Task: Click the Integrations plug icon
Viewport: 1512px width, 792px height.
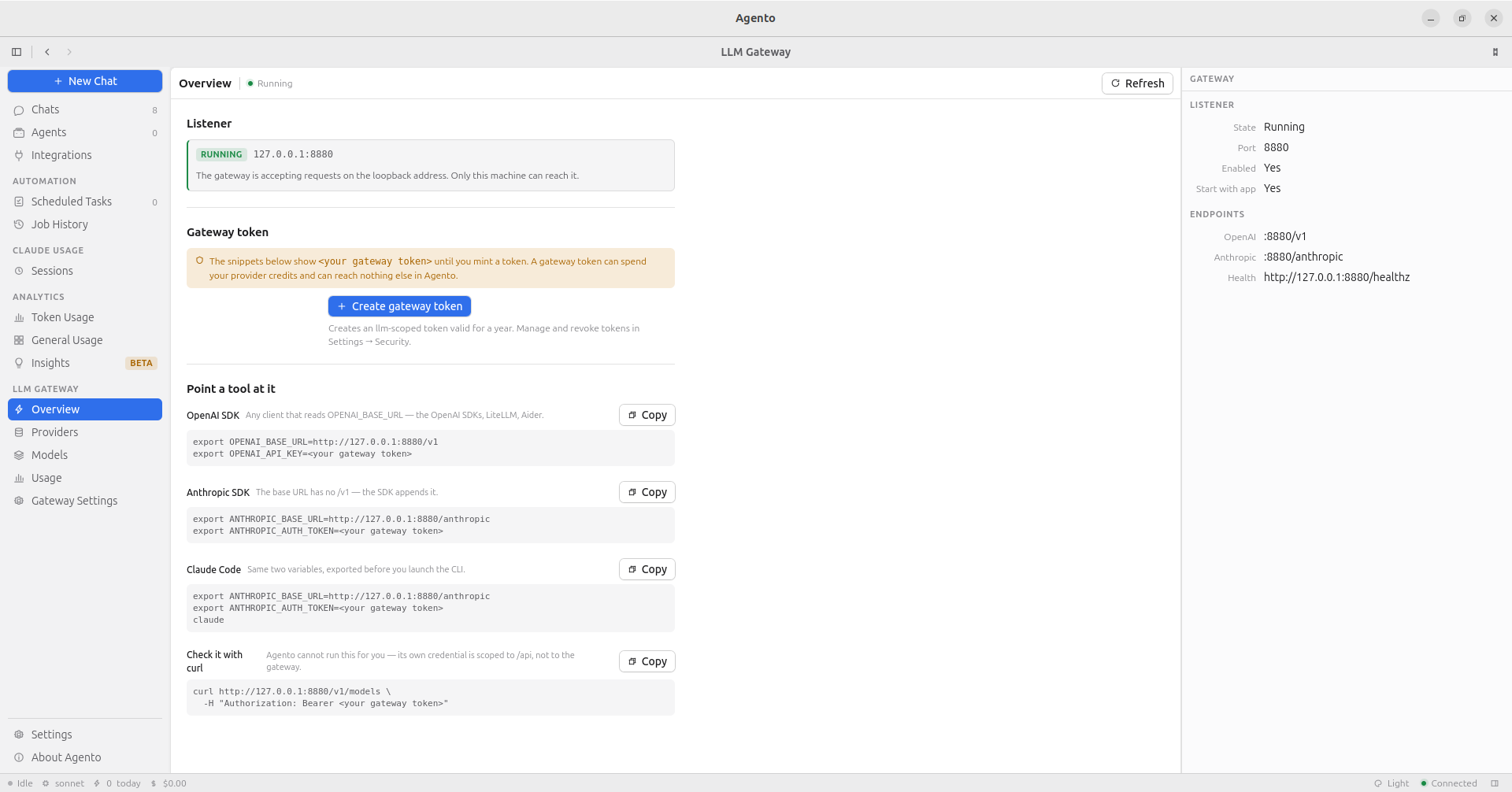Action: (19, 155)
